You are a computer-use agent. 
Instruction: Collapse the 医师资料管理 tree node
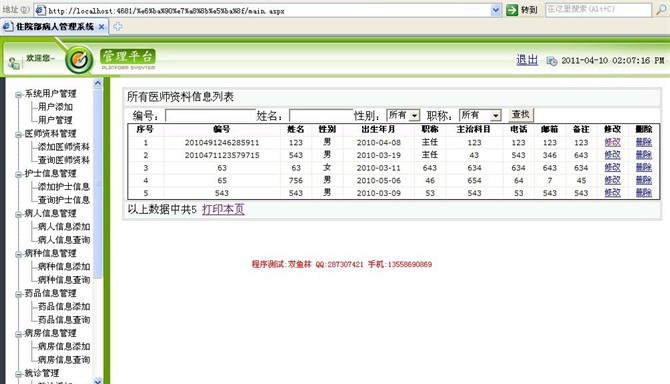[x=18, y=135]
